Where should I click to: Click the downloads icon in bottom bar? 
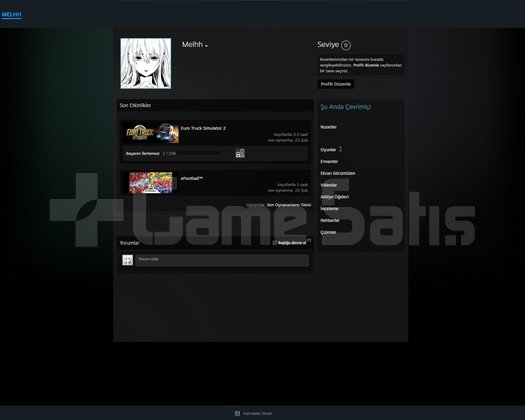[x=237, y=414]
